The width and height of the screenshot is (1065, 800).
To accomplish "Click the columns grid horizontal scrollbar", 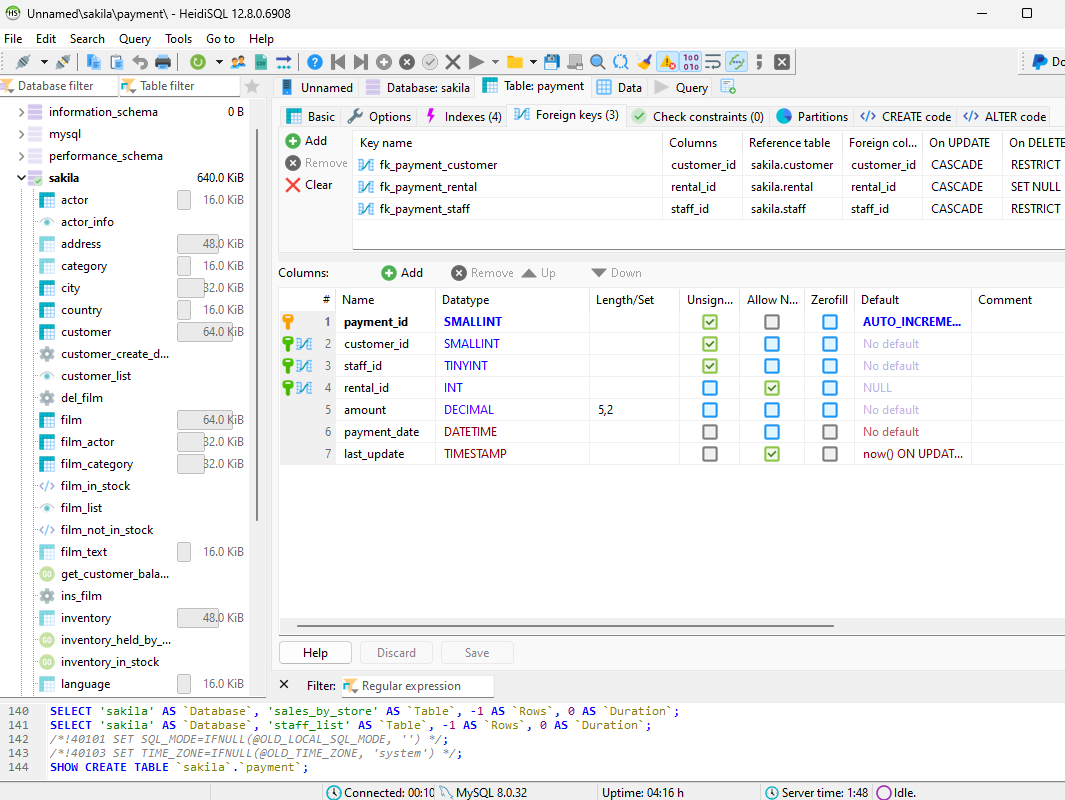I will point(565,625).
